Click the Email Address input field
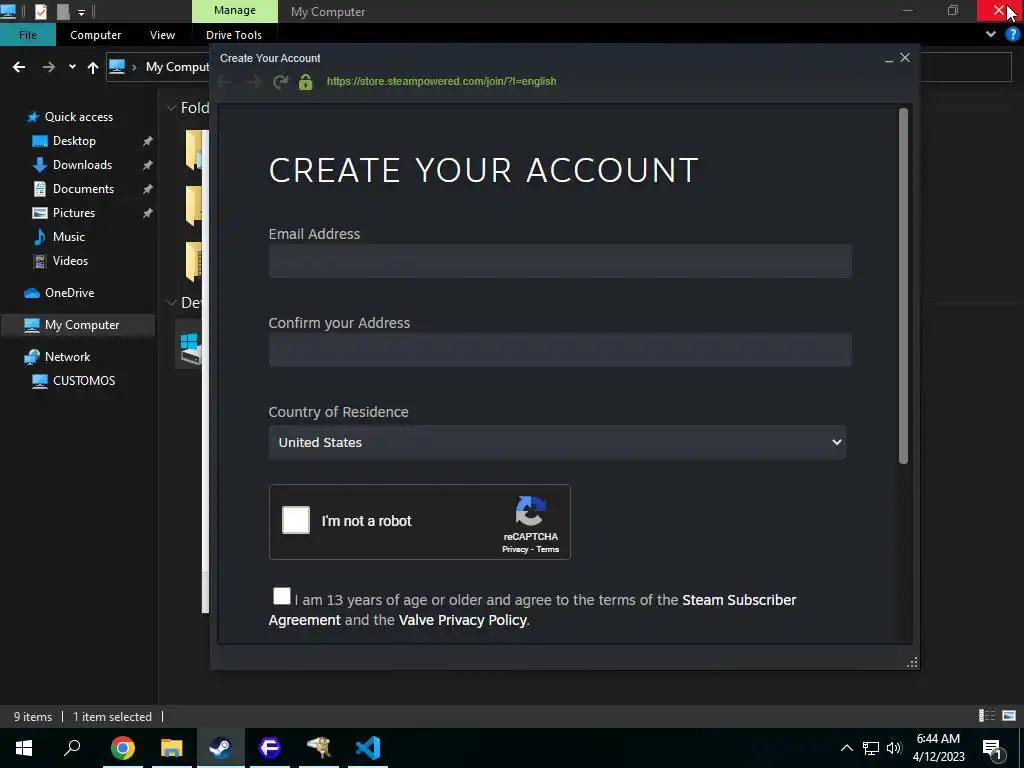 pos(560,261)
